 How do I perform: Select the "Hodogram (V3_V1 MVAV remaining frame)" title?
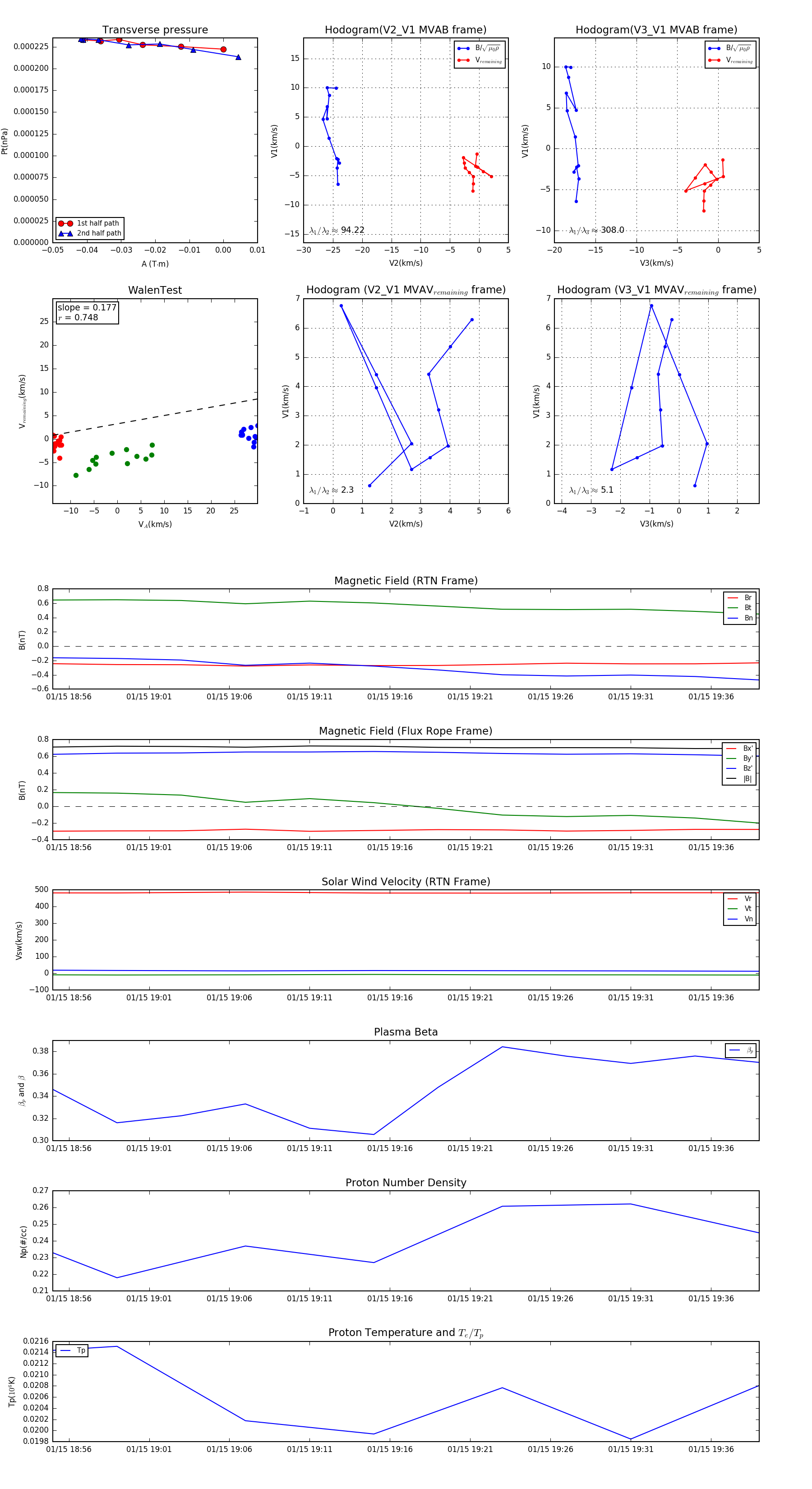point(656,290)
